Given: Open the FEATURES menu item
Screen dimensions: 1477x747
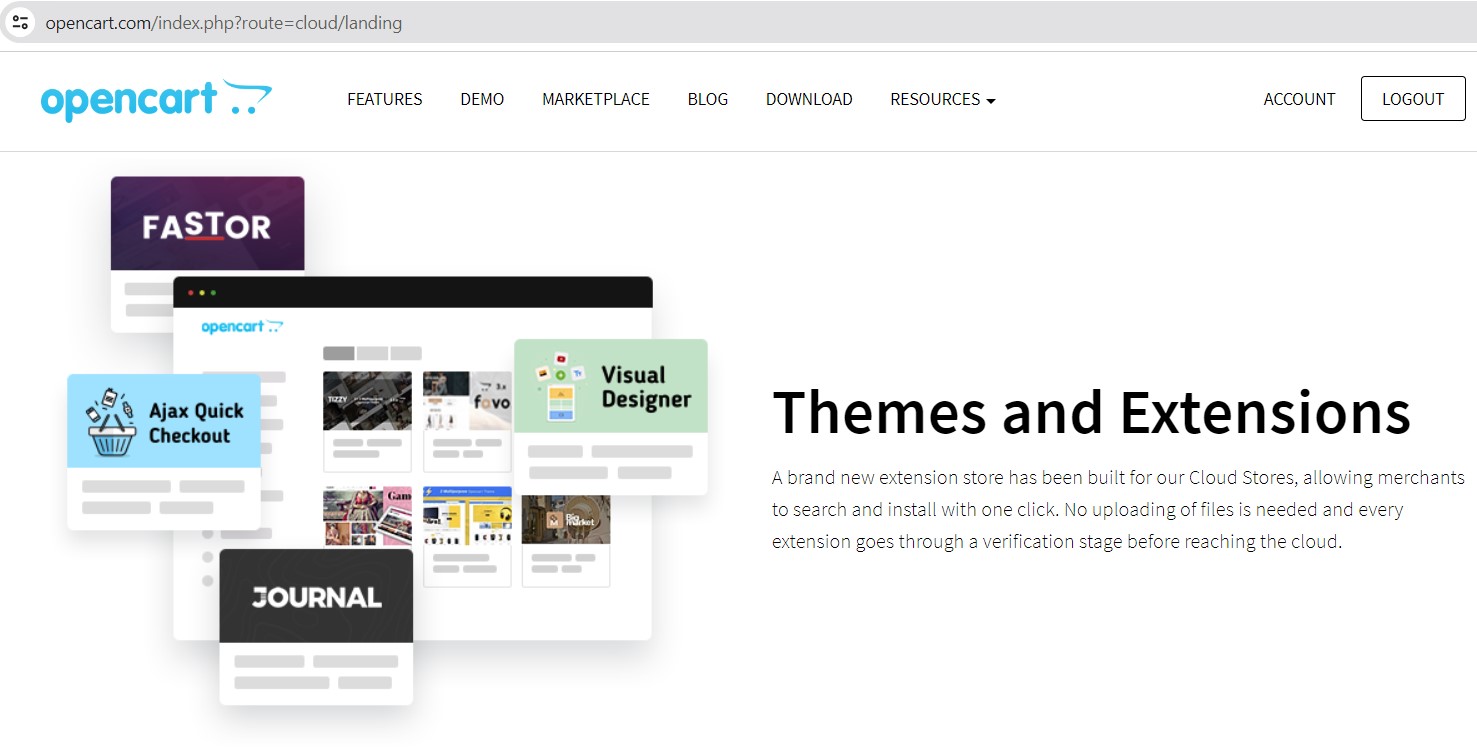Looking at the screenshot, I should [x=385, y=99].
